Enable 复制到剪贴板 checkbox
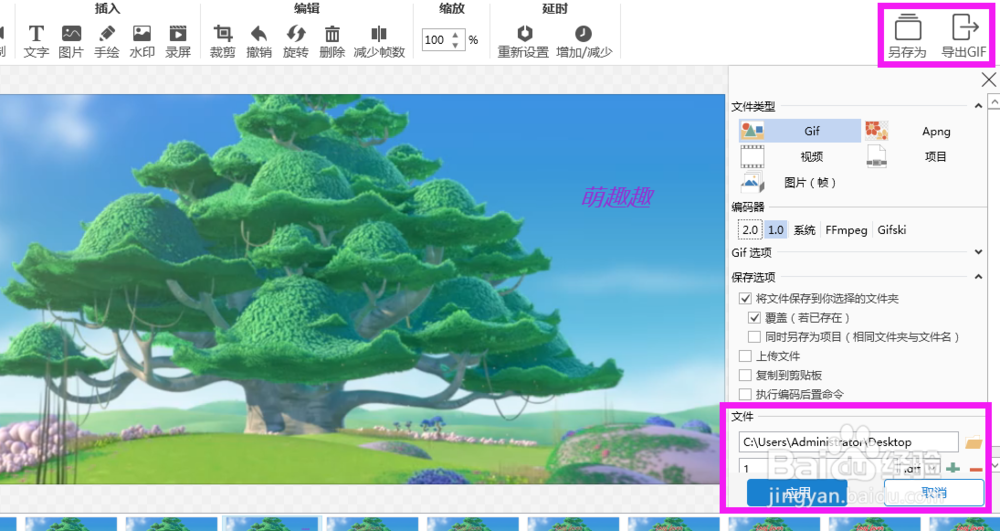Image resolution: width=1000 pixels, height=531 pixels. click(x=745, y=375)
